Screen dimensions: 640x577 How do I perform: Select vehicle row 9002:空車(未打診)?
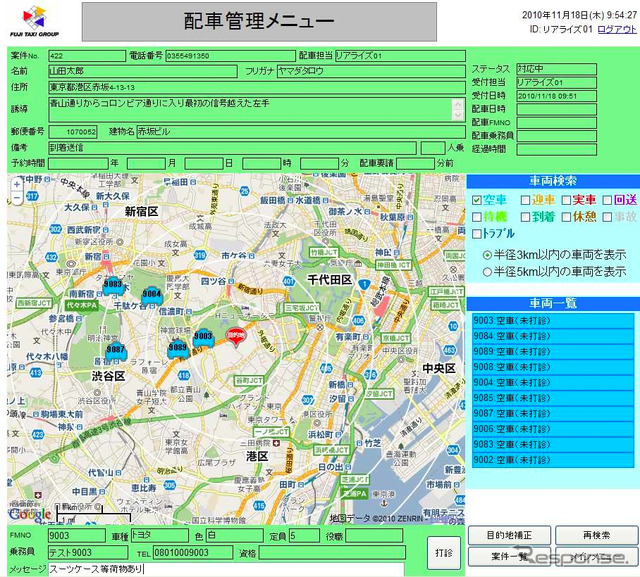[x=553, y=460]
